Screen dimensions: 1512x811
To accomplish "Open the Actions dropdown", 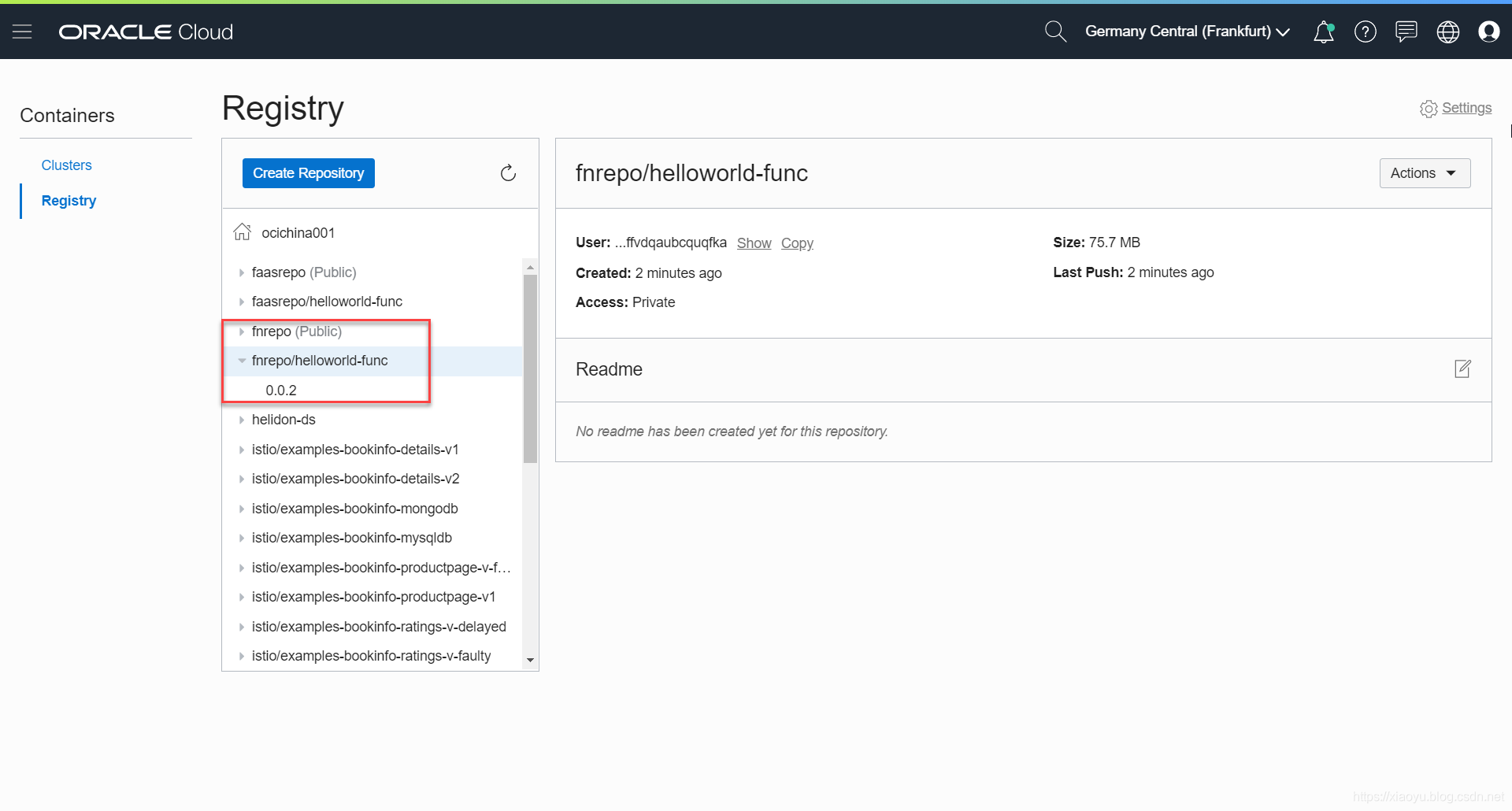I will [1425, 173].
